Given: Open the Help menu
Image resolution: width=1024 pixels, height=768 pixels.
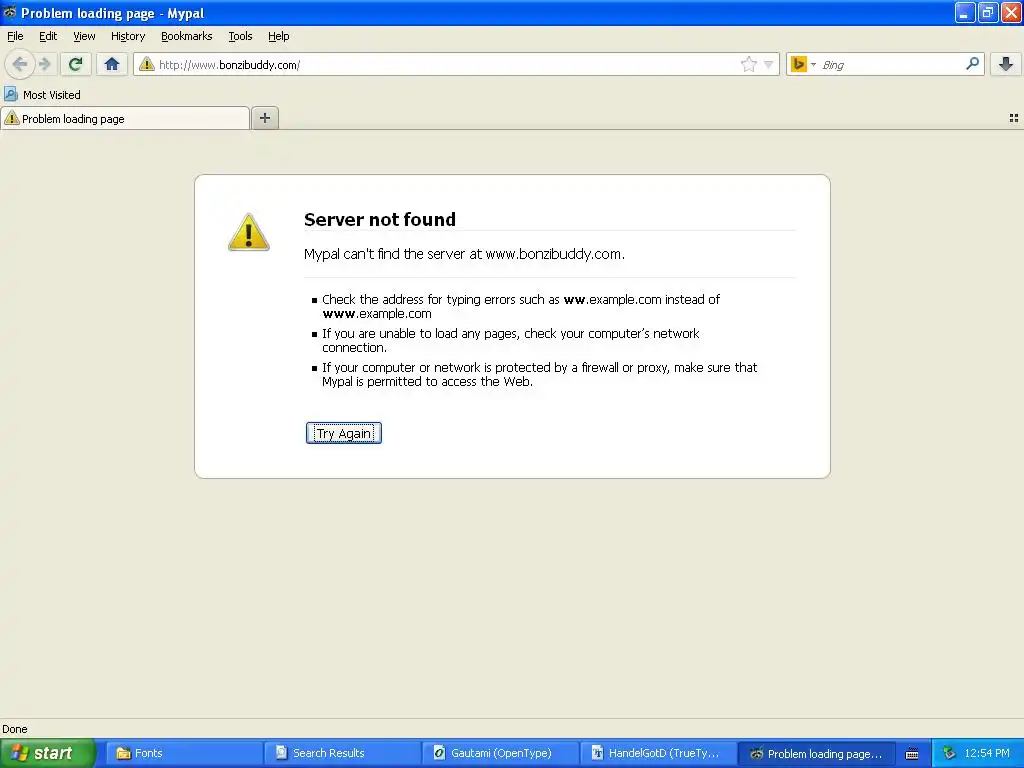Looking at the screenshot, I should click(x=278, y=37).
